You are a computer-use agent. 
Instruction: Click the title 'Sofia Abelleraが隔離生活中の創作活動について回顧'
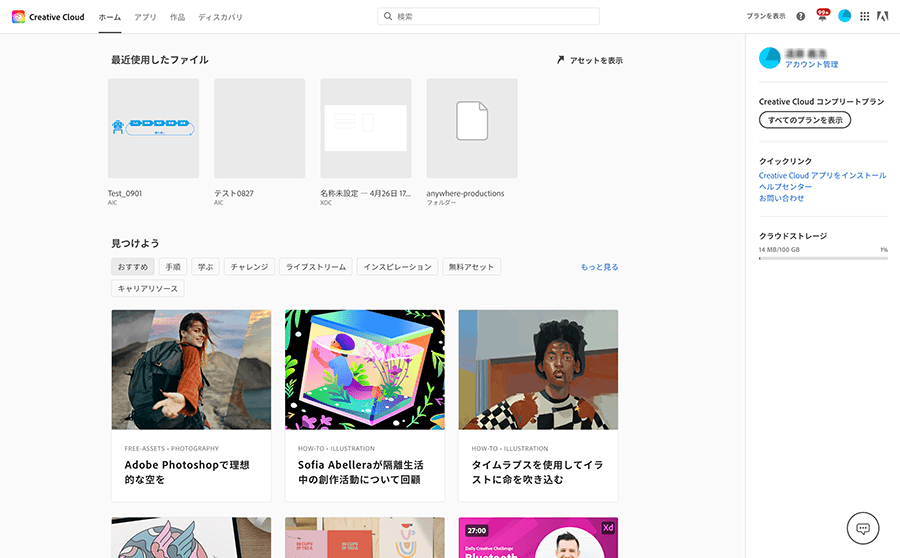tap(360, 472)
